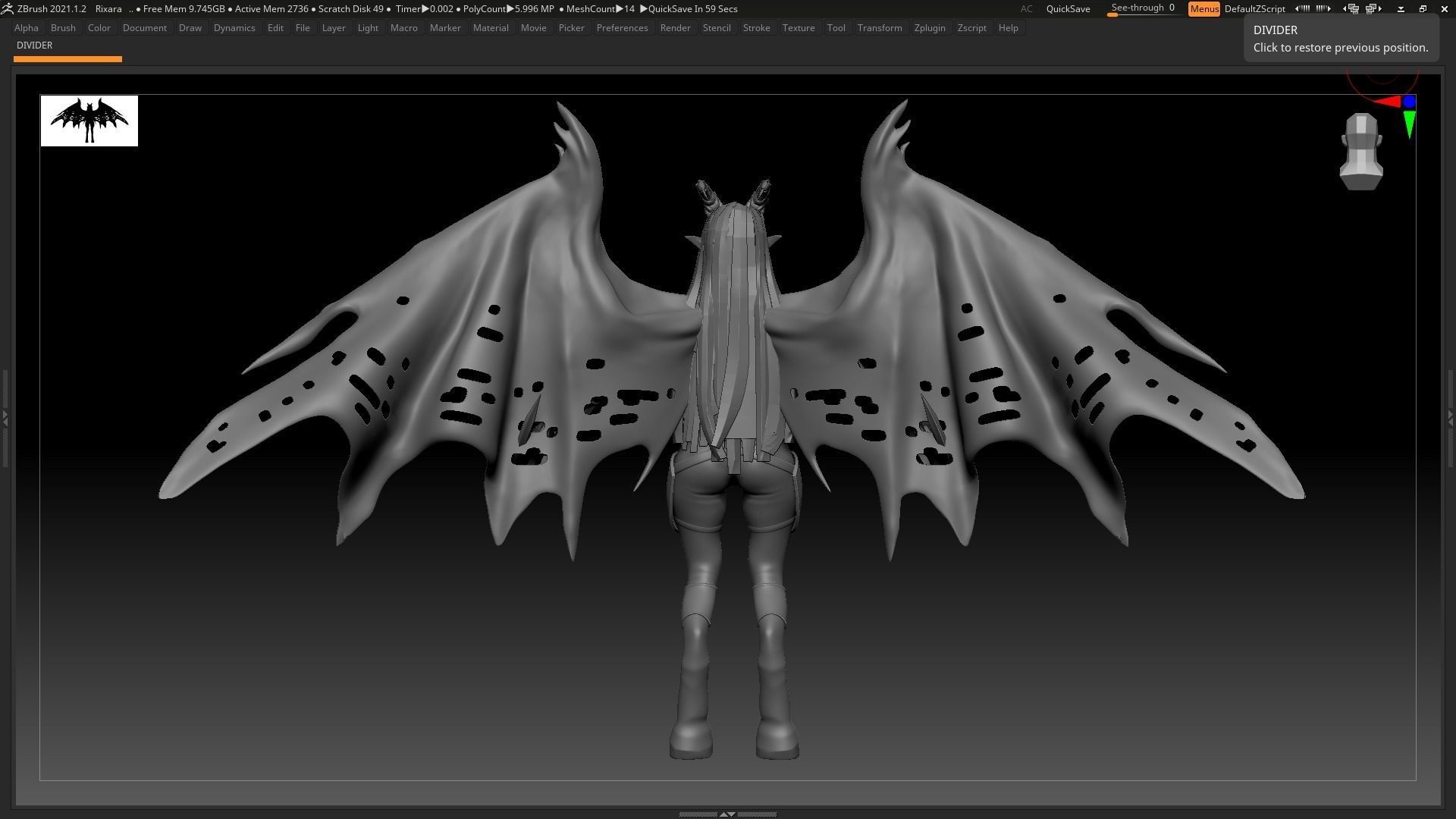Click the QuickSave button
This screenshot has width=1456, height=819.
click(1068, 8)
